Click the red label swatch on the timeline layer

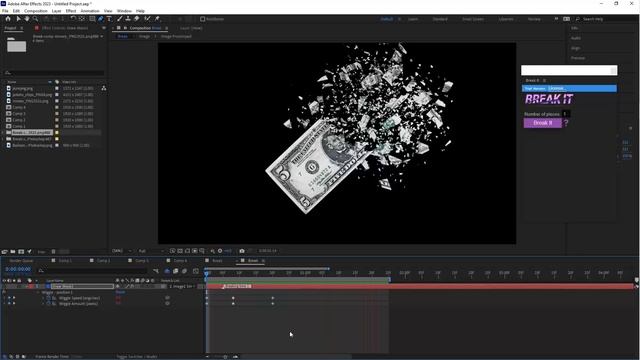(x=31, y=286)
